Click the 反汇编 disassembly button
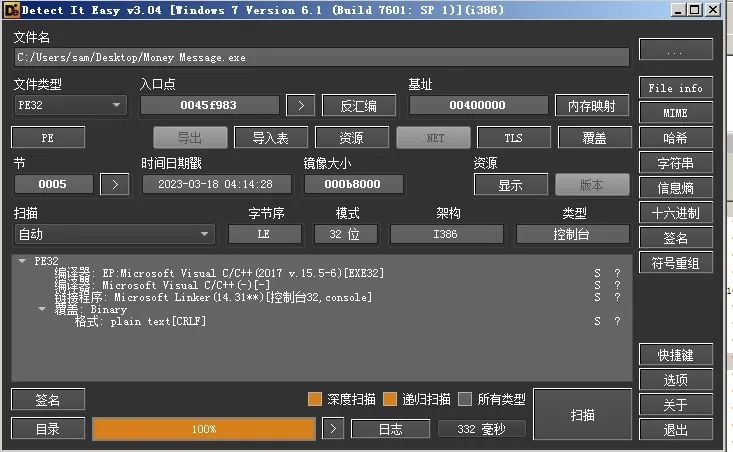Screen dimensions: 733x452 (x=358, y=105)
